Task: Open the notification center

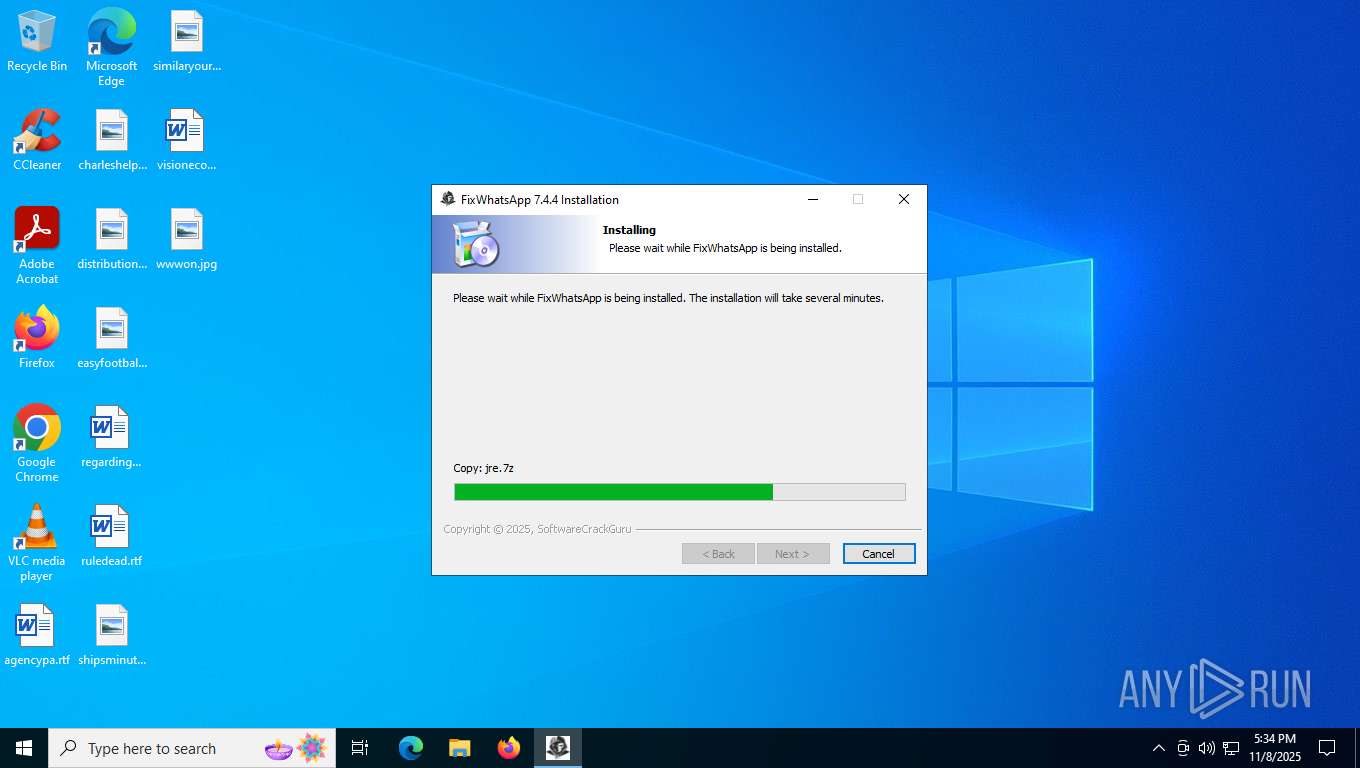Action: tap(1327, 748)
